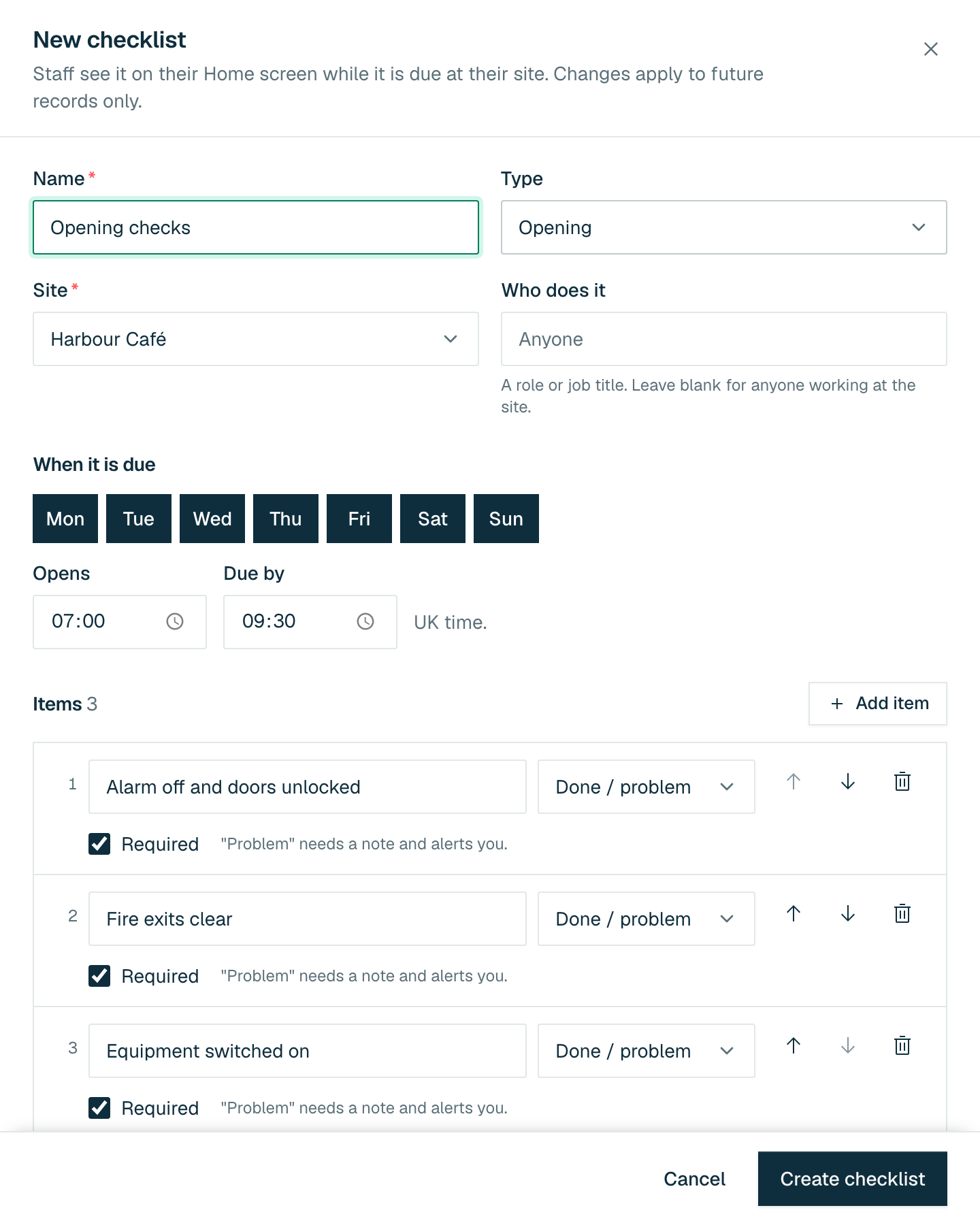Click the Create checklist button
Viewport: 980px width, 1225px height.
pyautogui.click(x=853, y=1179)
